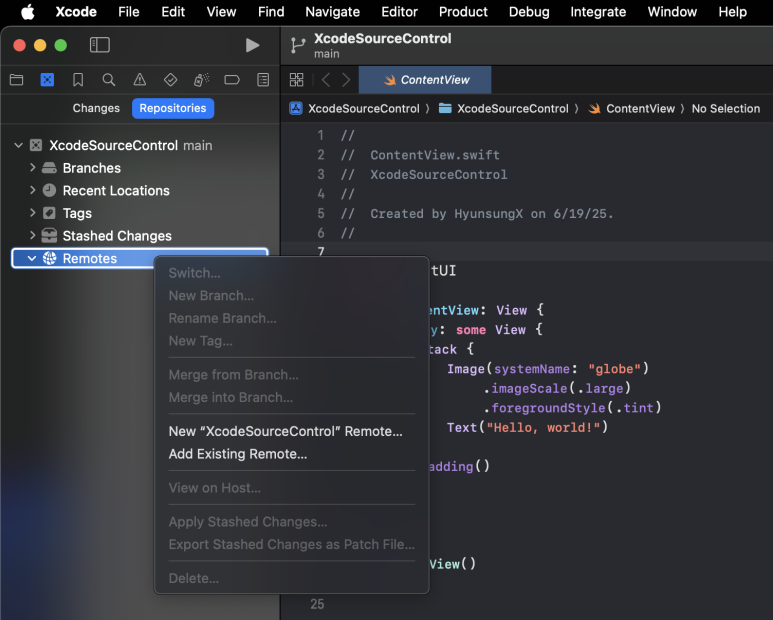Click No Selection in the breadcrumb
The height and width of the screenshot is (620, 773).
point(726,108)
